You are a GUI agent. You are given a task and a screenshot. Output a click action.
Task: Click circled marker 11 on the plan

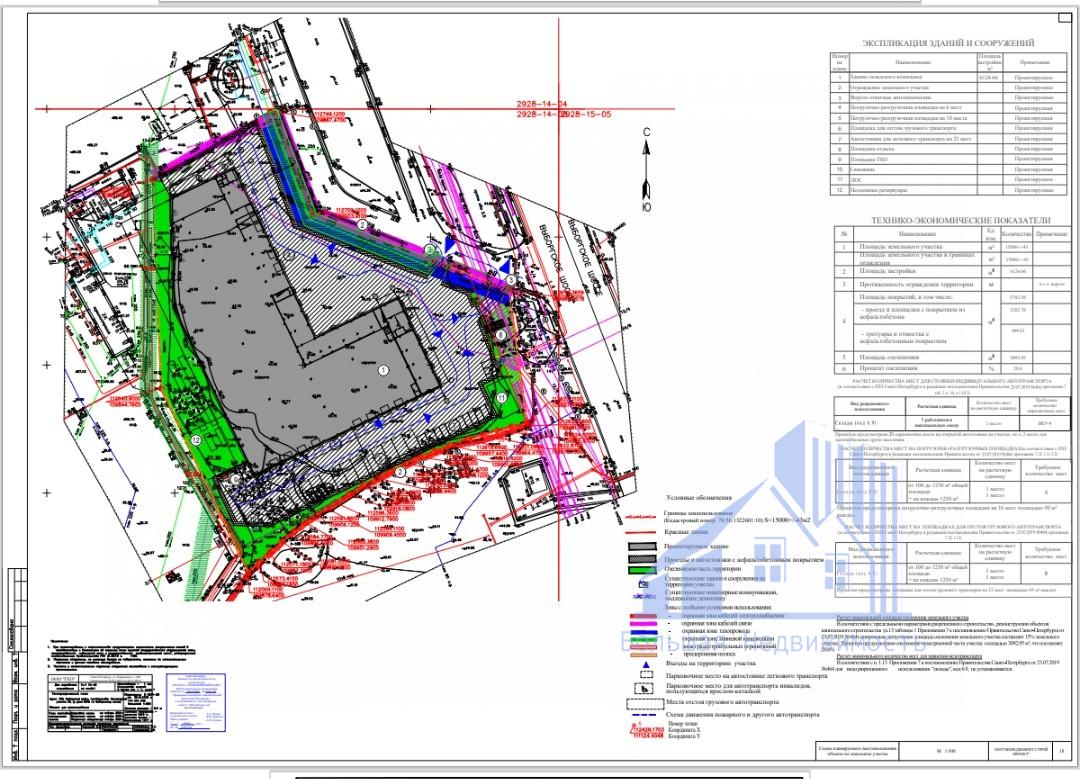(x=502, y=397)
